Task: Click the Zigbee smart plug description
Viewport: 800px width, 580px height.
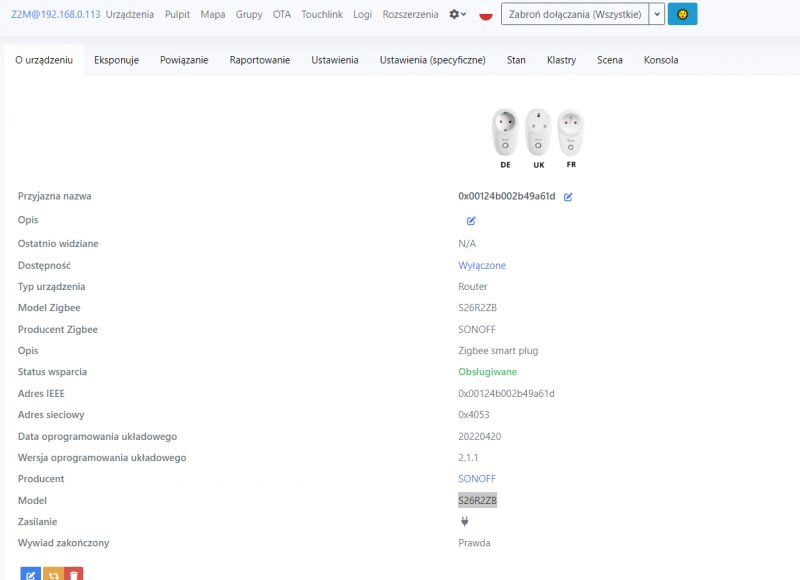Action: [498, 350]
